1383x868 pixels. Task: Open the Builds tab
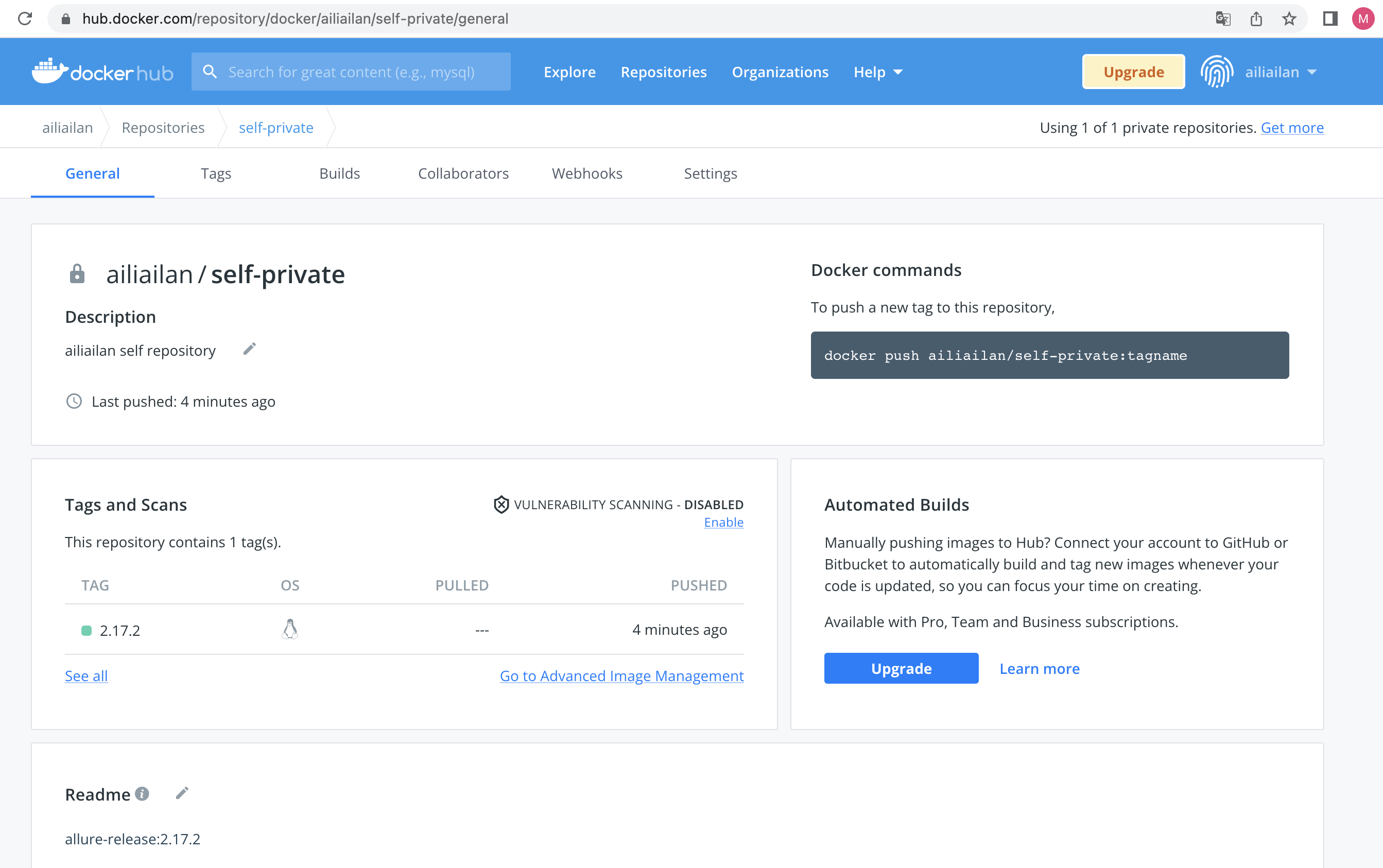click(x=339, y=173)
